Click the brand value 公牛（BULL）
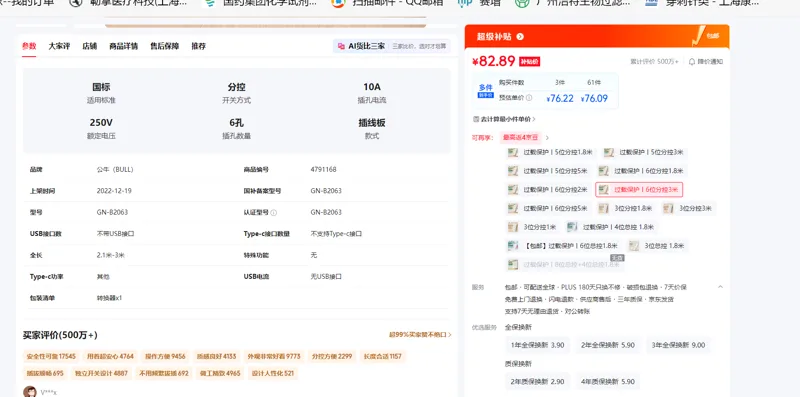800x397 pixels. click(115, 169)
